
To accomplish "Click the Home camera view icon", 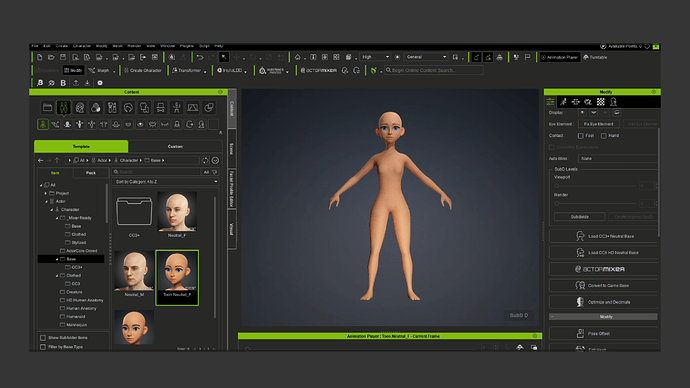I will (x=298, y=57).
